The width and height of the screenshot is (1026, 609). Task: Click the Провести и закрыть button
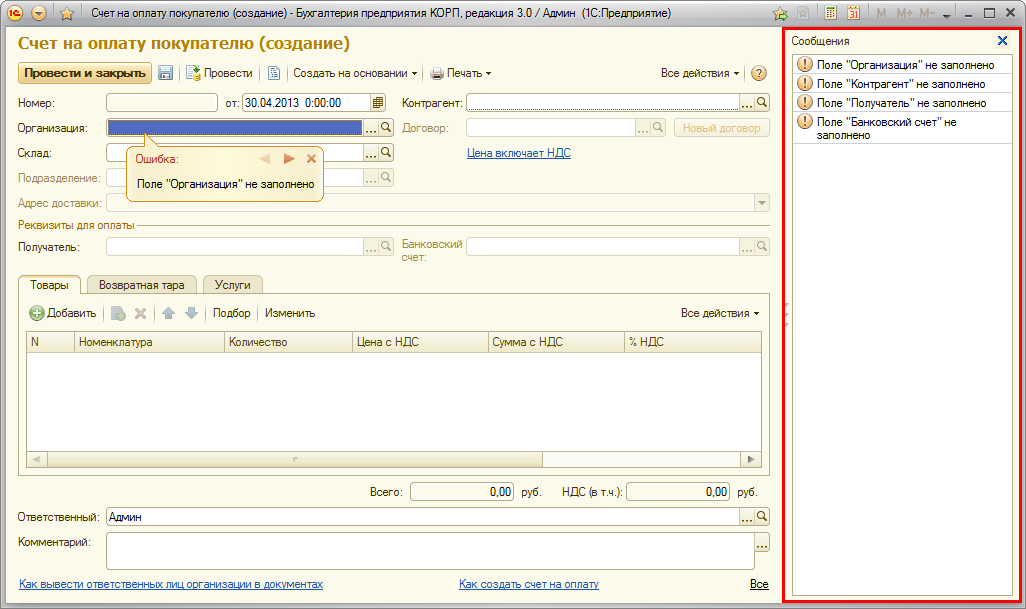coord(84,73)
